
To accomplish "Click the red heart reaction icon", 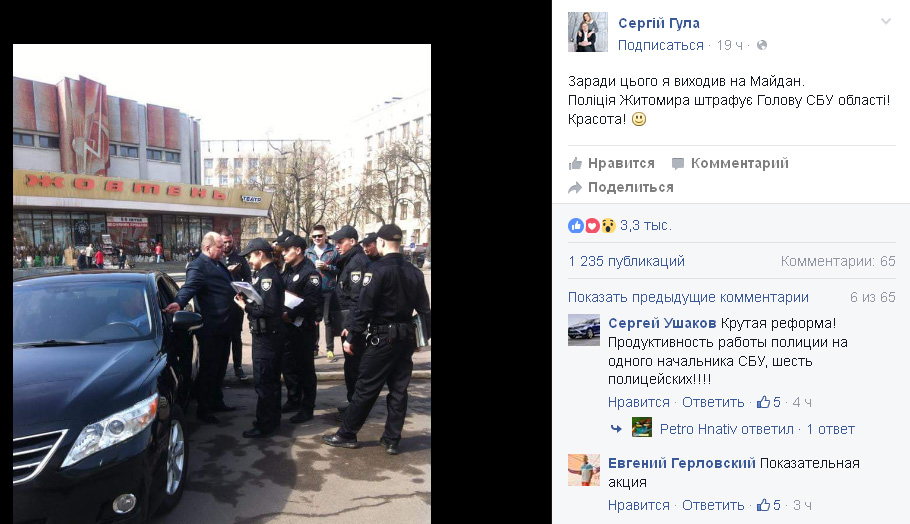I will (591, 226).
